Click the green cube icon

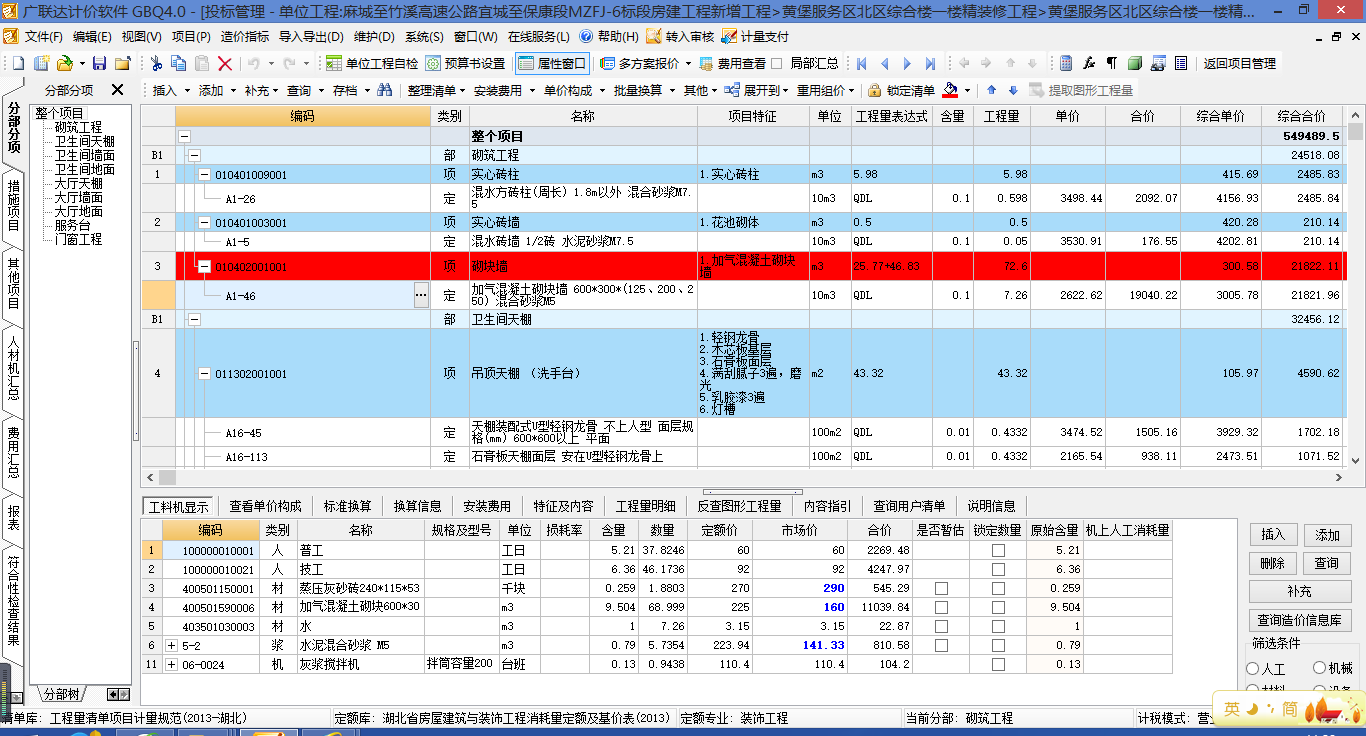point(1134,63)
